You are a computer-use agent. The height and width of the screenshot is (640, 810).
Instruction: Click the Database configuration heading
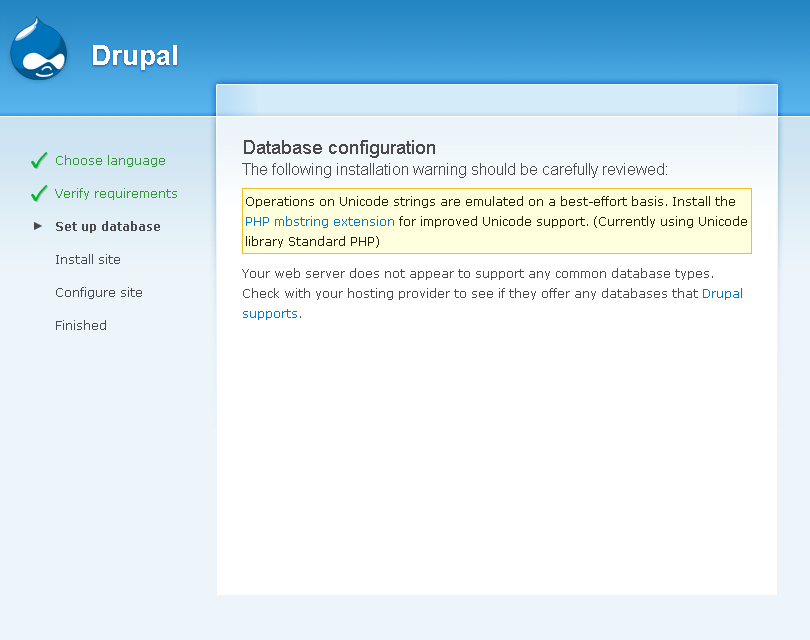[339, 148]
